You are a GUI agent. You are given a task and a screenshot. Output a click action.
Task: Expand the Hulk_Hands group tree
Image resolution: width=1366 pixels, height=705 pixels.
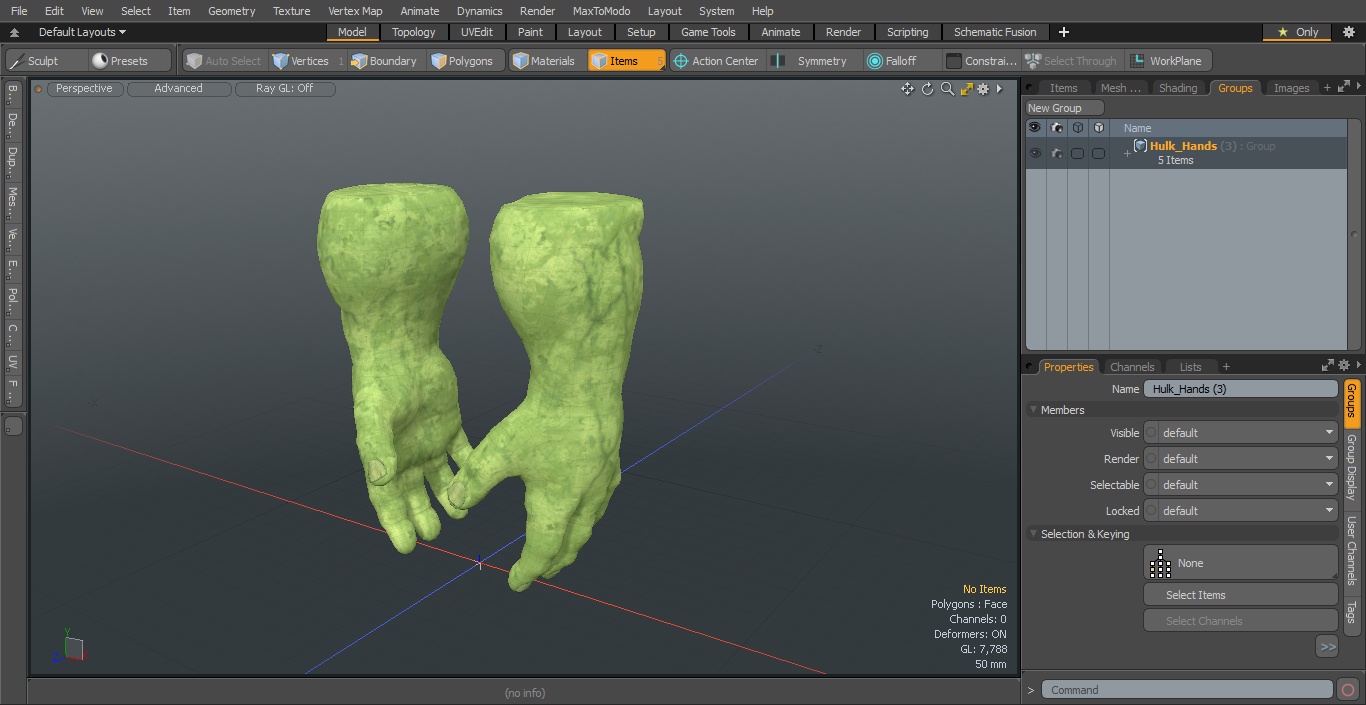[1127, 153]
